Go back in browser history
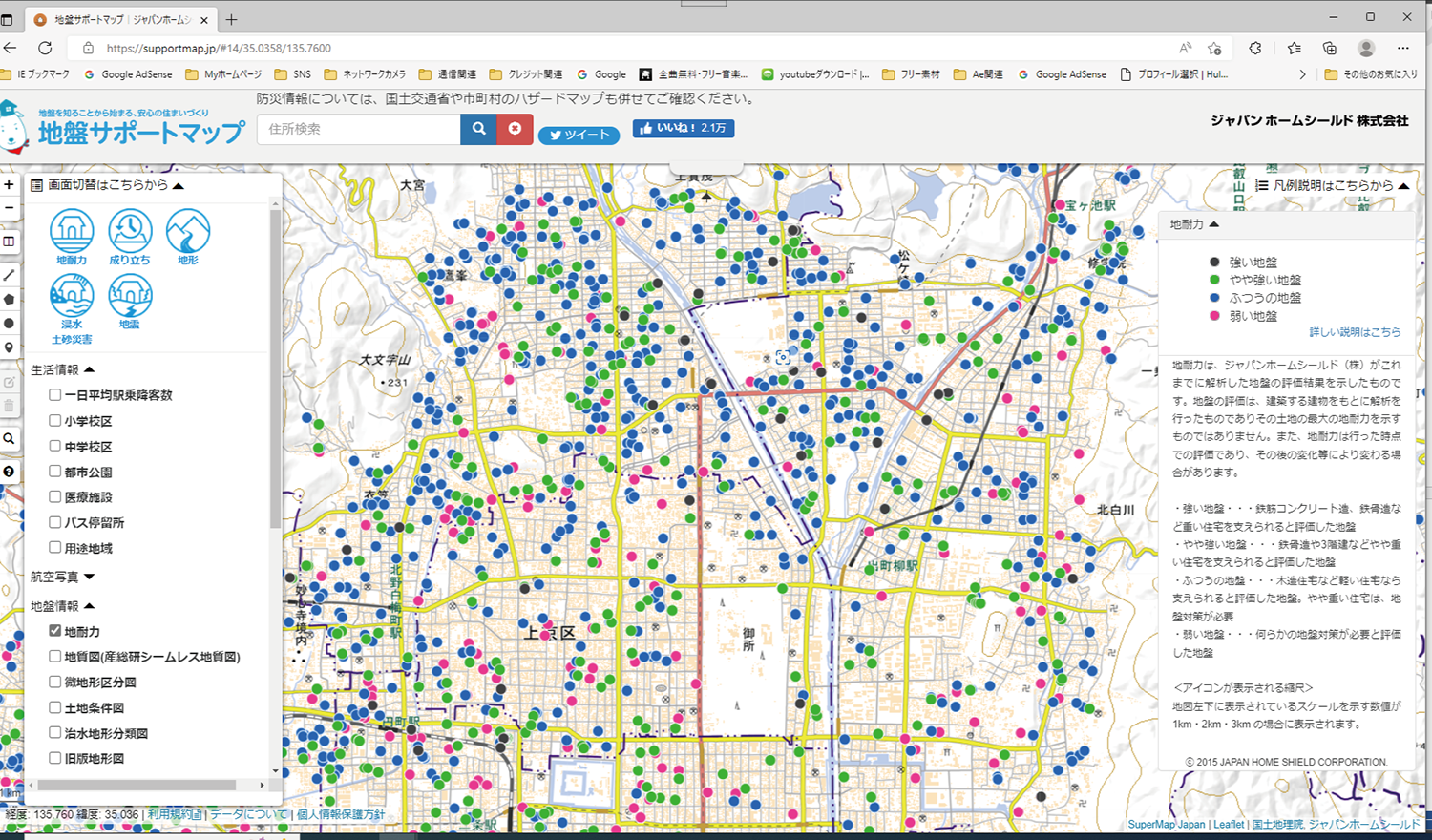This screenshot has width=1432, height=840. (10, 48)
